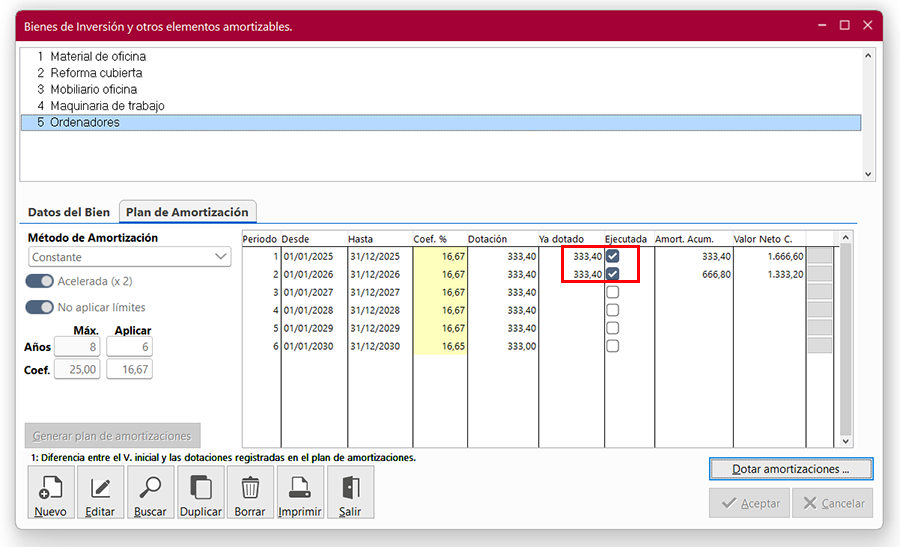This screenshot has height=547, width=900.
Task: Click the Coef. Aplicar field showing 16,67
Action: click(x=130, y=369)
